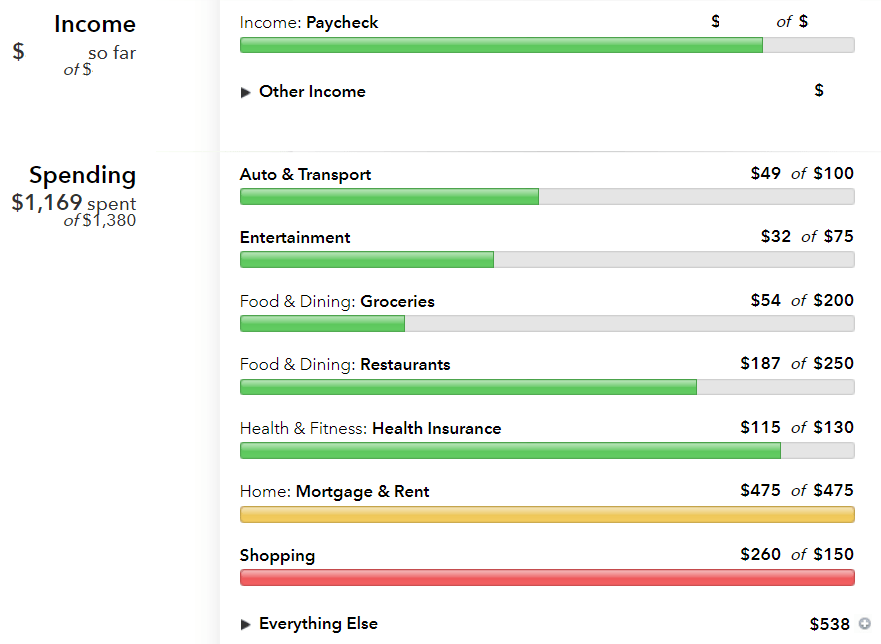Click the Restaurants budget progress bar
Viewport: 881px width, 644px height.
(547, 387)
